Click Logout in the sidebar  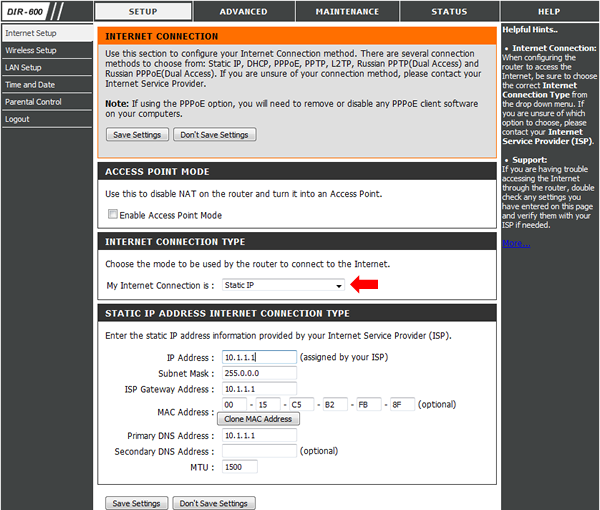(47, 119)
